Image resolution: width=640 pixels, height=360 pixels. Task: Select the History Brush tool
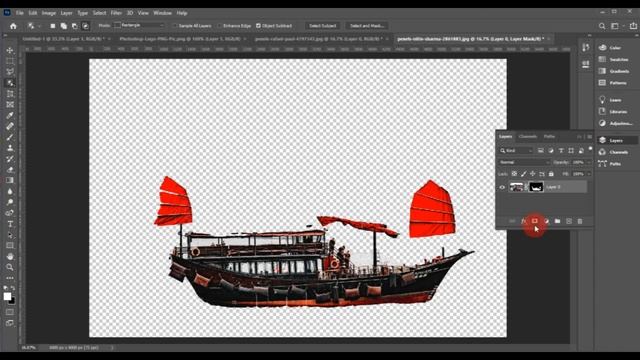click(x=10, y=159)
